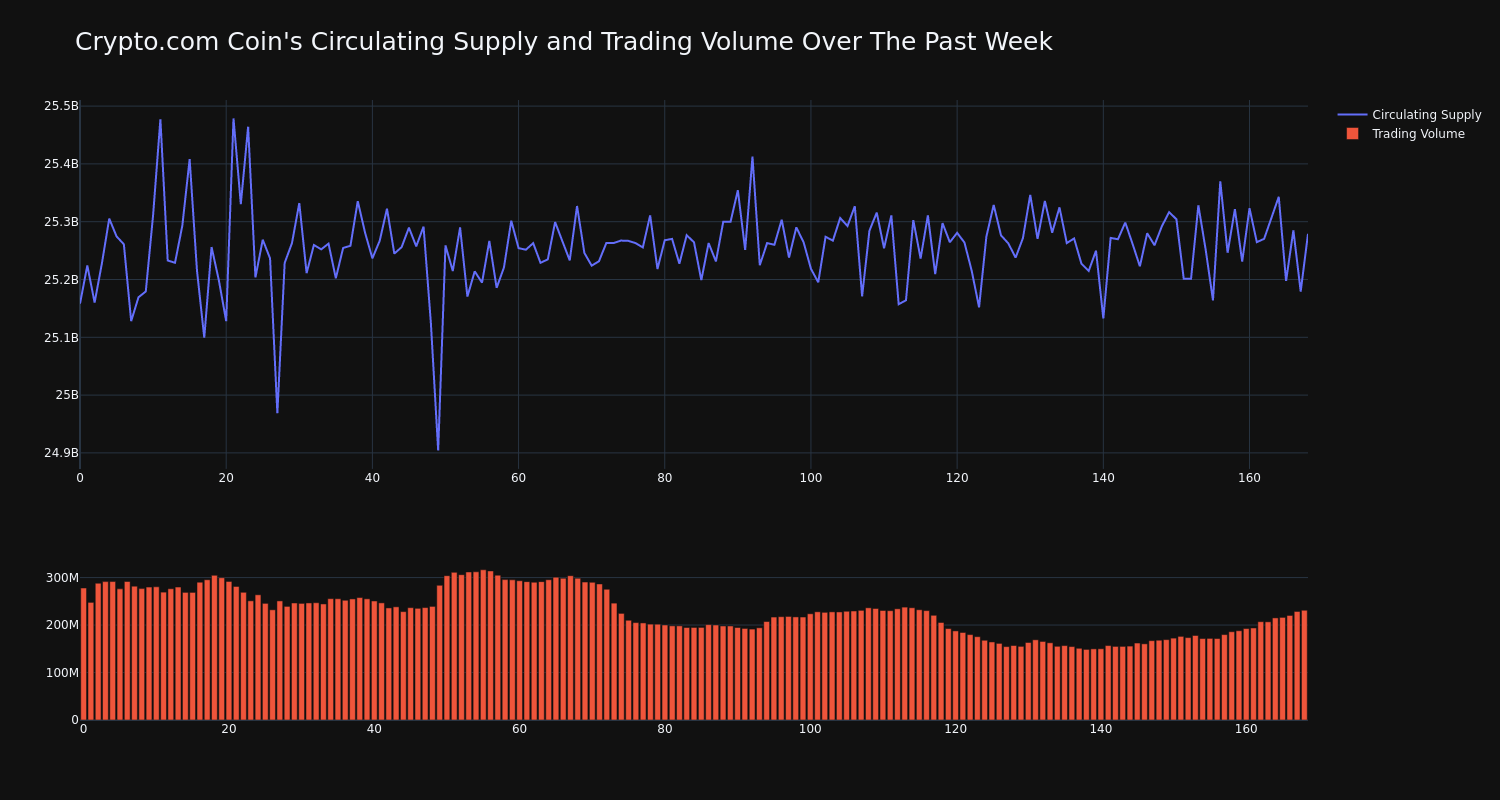Click the chart title text
Viewport: 1500px width, 800px height.
(x=563, y=42)
